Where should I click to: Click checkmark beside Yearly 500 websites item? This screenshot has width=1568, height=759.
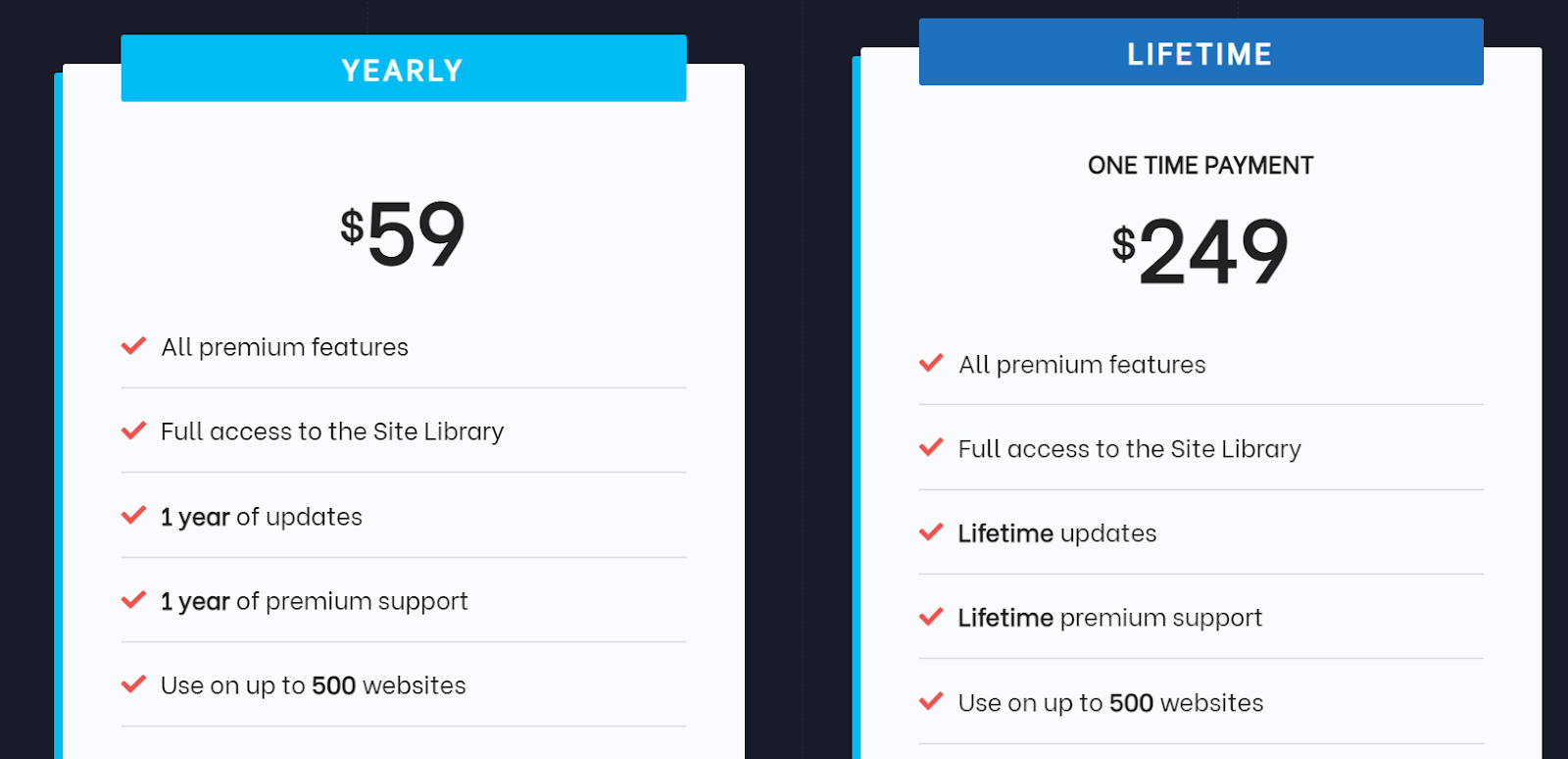tap(133, 684)
